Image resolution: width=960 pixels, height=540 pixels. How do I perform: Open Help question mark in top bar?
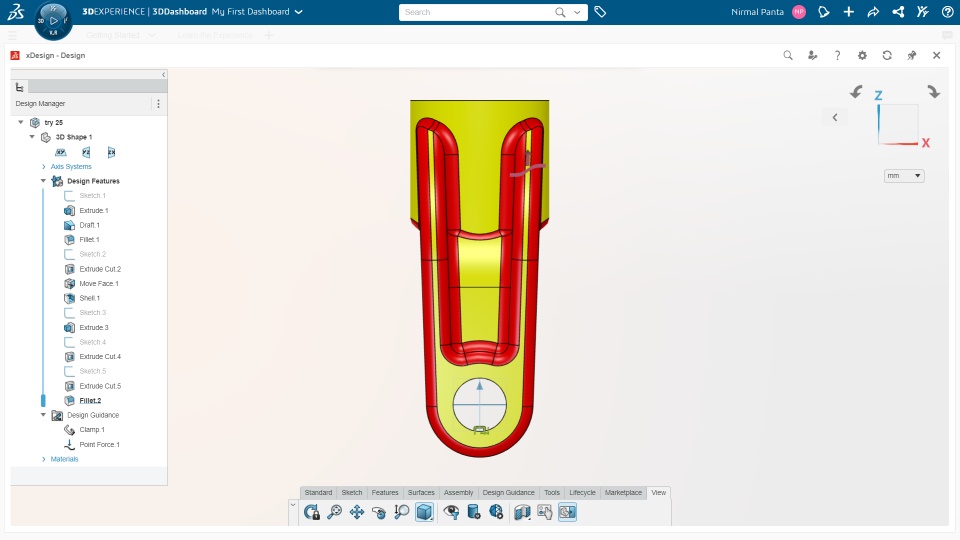[947, 12]
